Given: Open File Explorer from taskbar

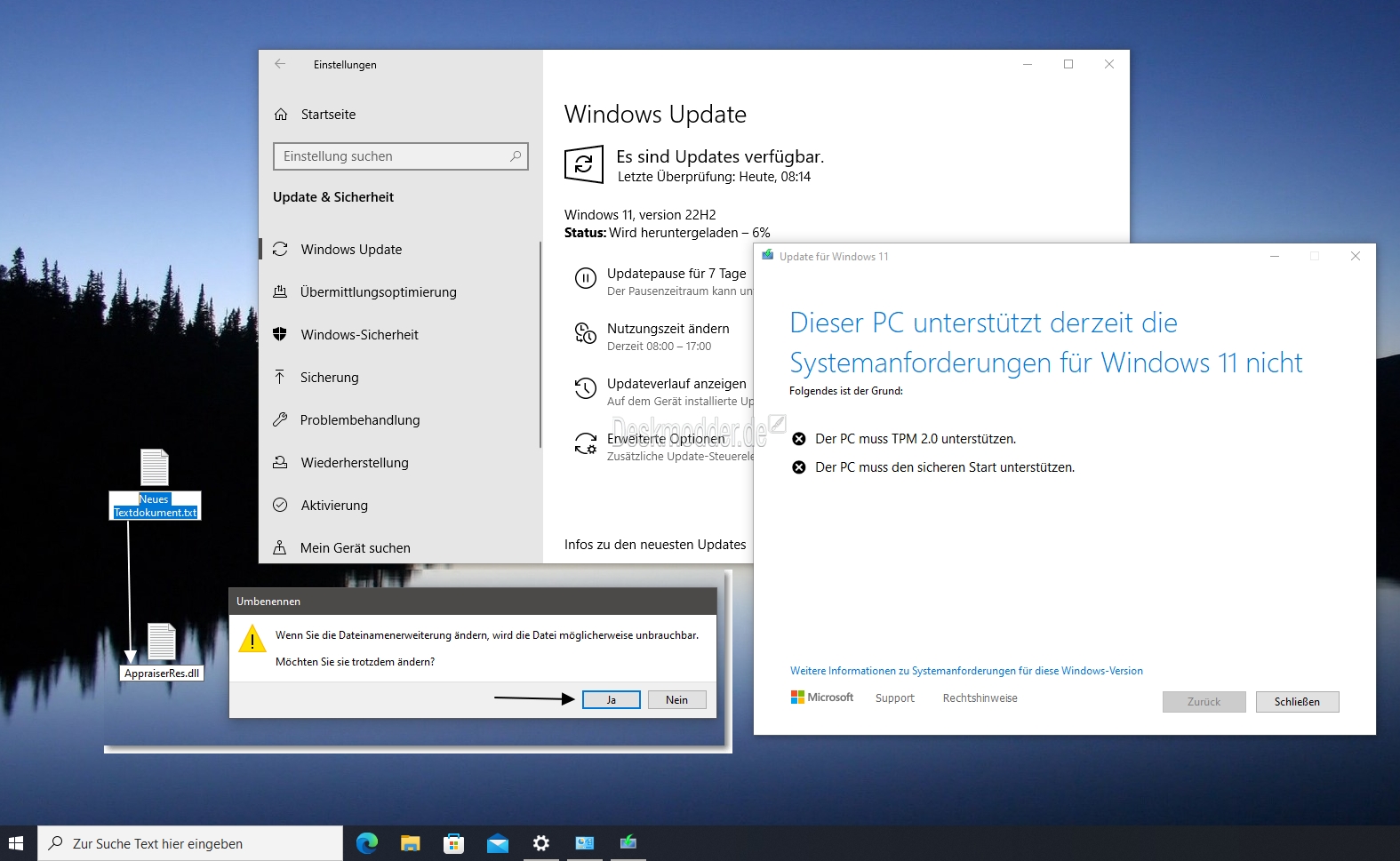Looking at the screenshot, I should point(410,843).
